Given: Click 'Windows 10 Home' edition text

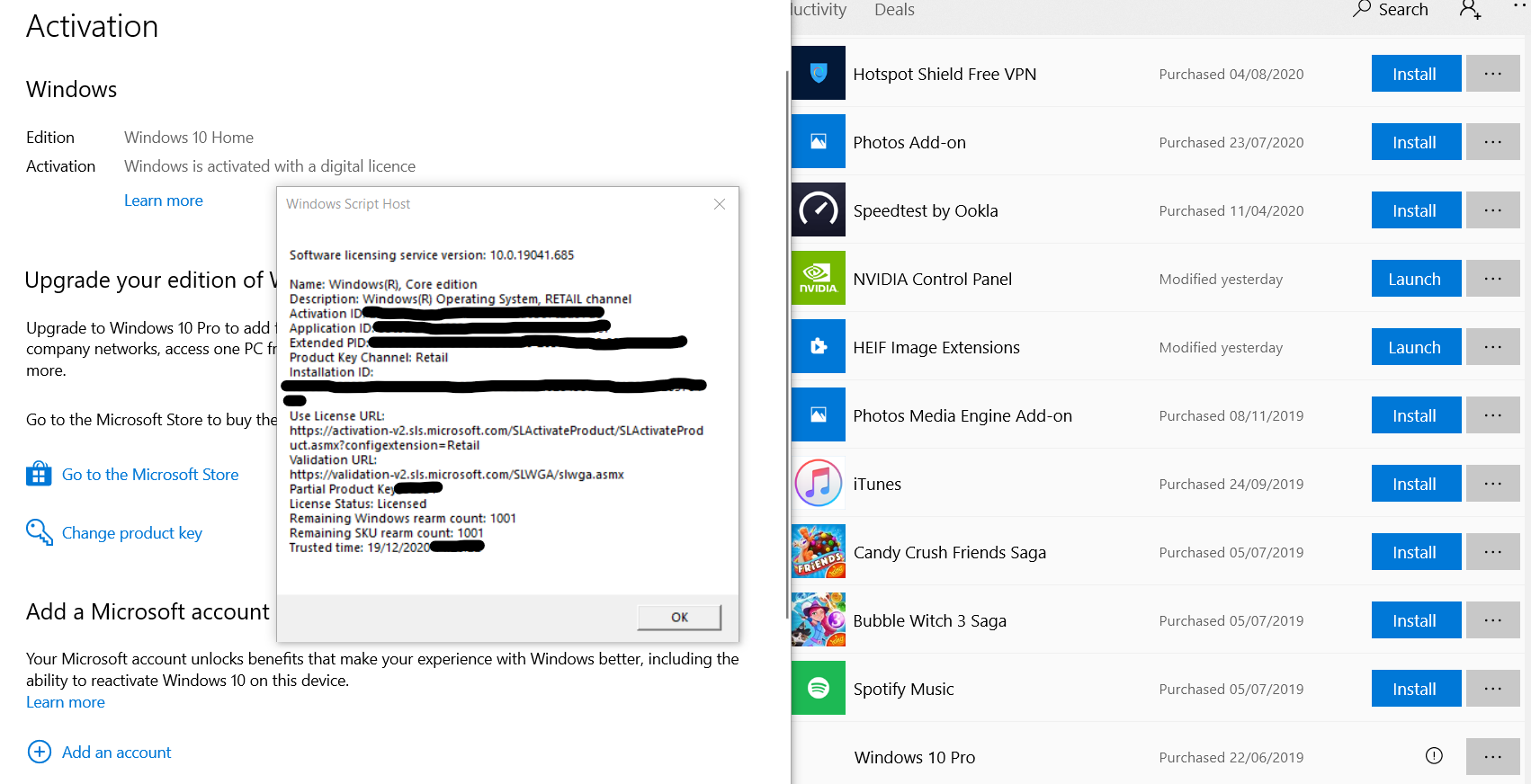Looking at the screenshot, I should (189, 138).
